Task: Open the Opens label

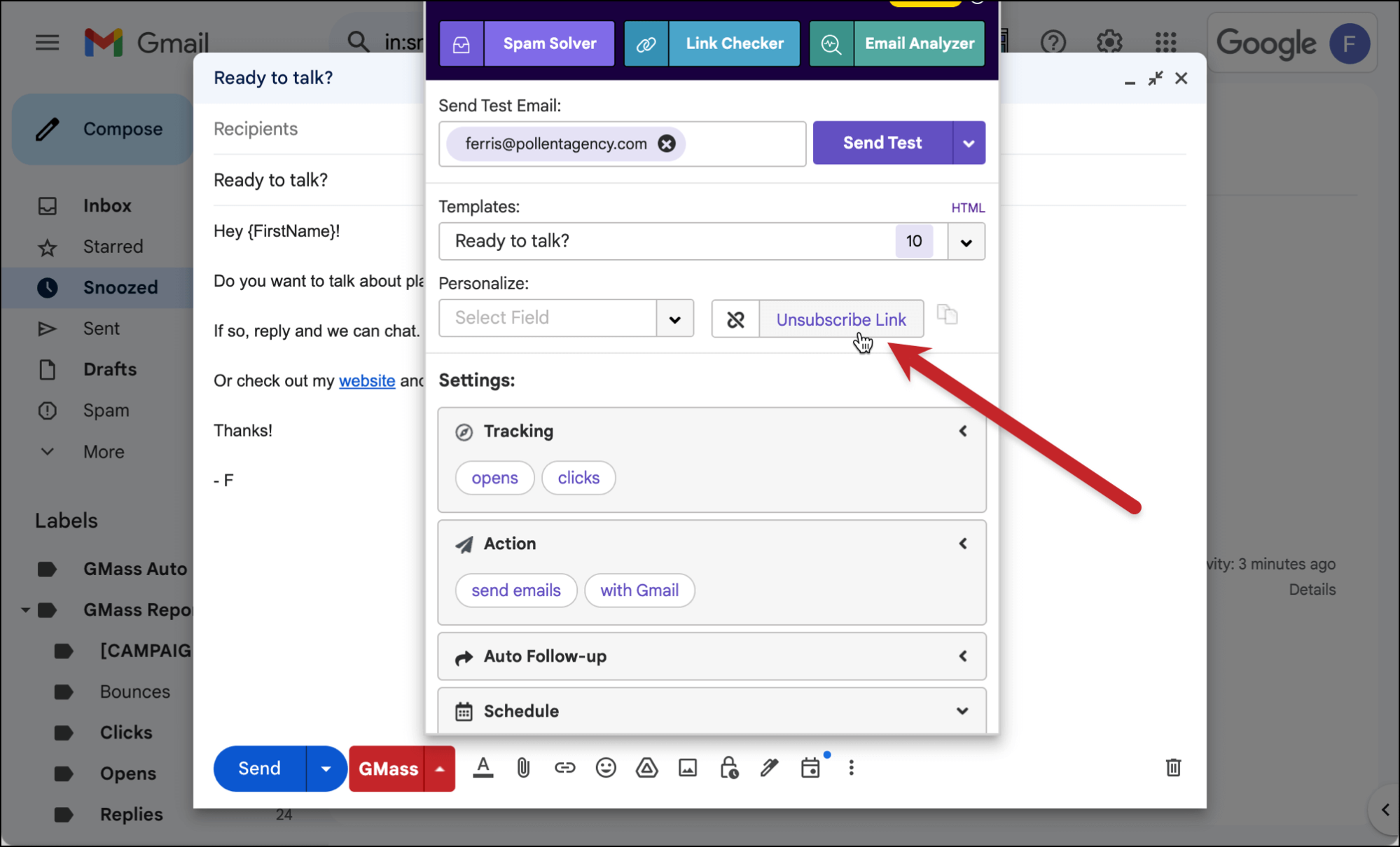Action: [x=127, y=774]
